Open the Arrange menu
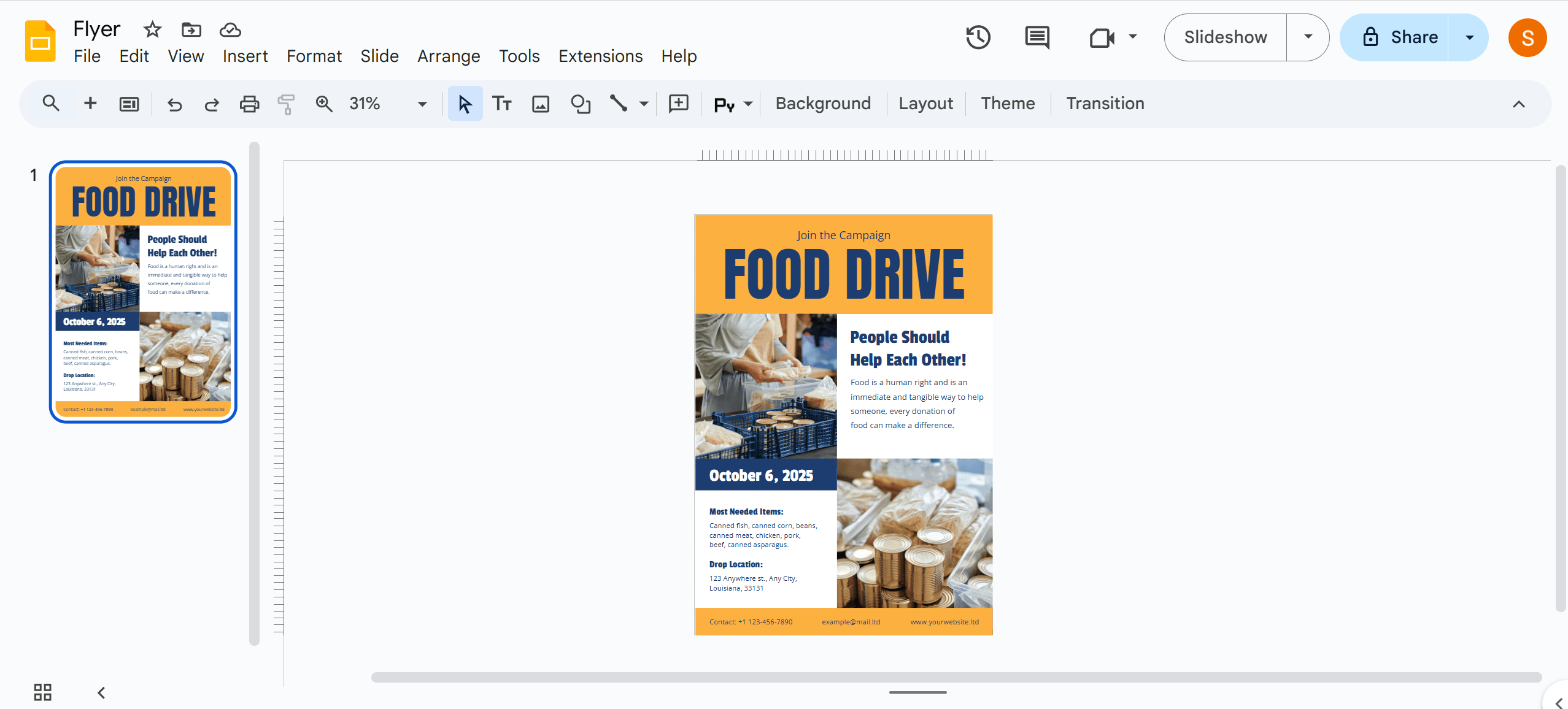Screen dimensions: 1568x709 (449, 56)
